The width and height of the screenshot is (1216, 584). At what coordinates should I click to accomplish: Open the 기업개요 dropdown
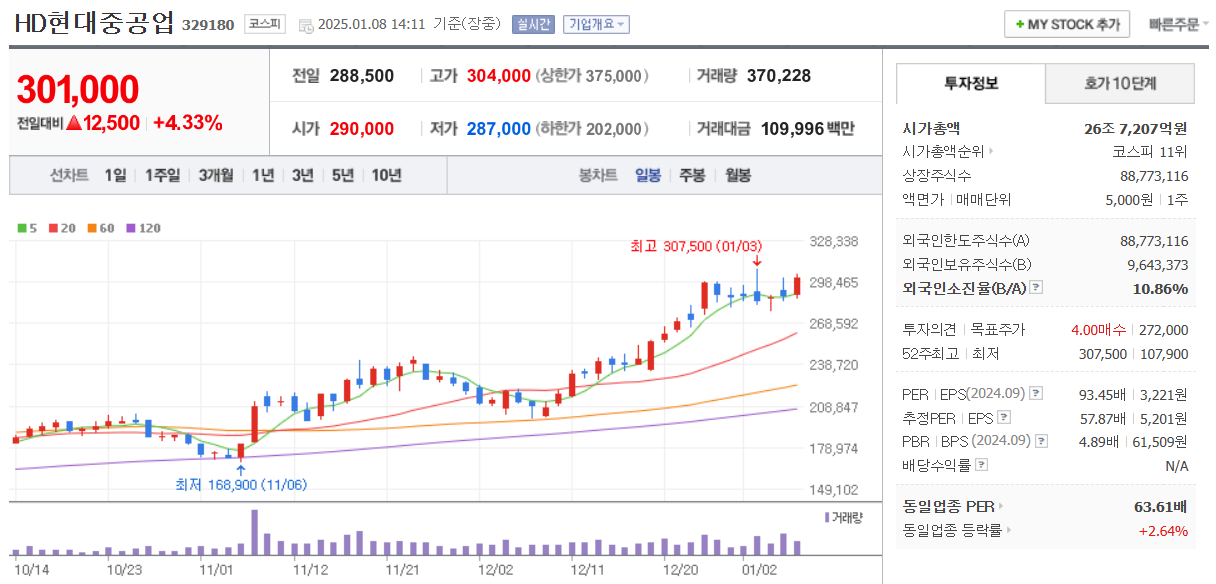click(596, 24)
